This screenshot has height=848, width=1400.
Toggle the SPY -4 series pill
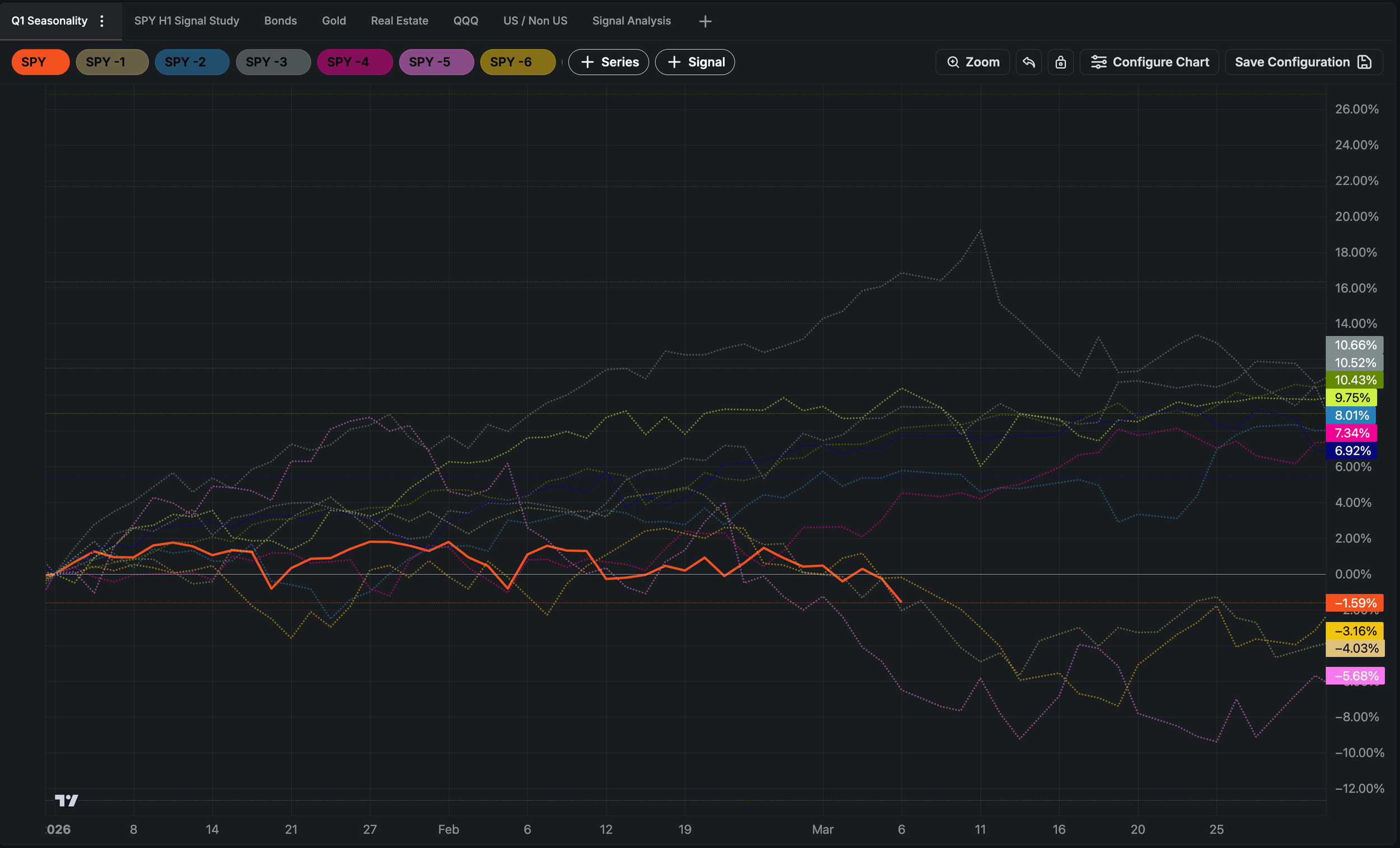coord(354,62)
